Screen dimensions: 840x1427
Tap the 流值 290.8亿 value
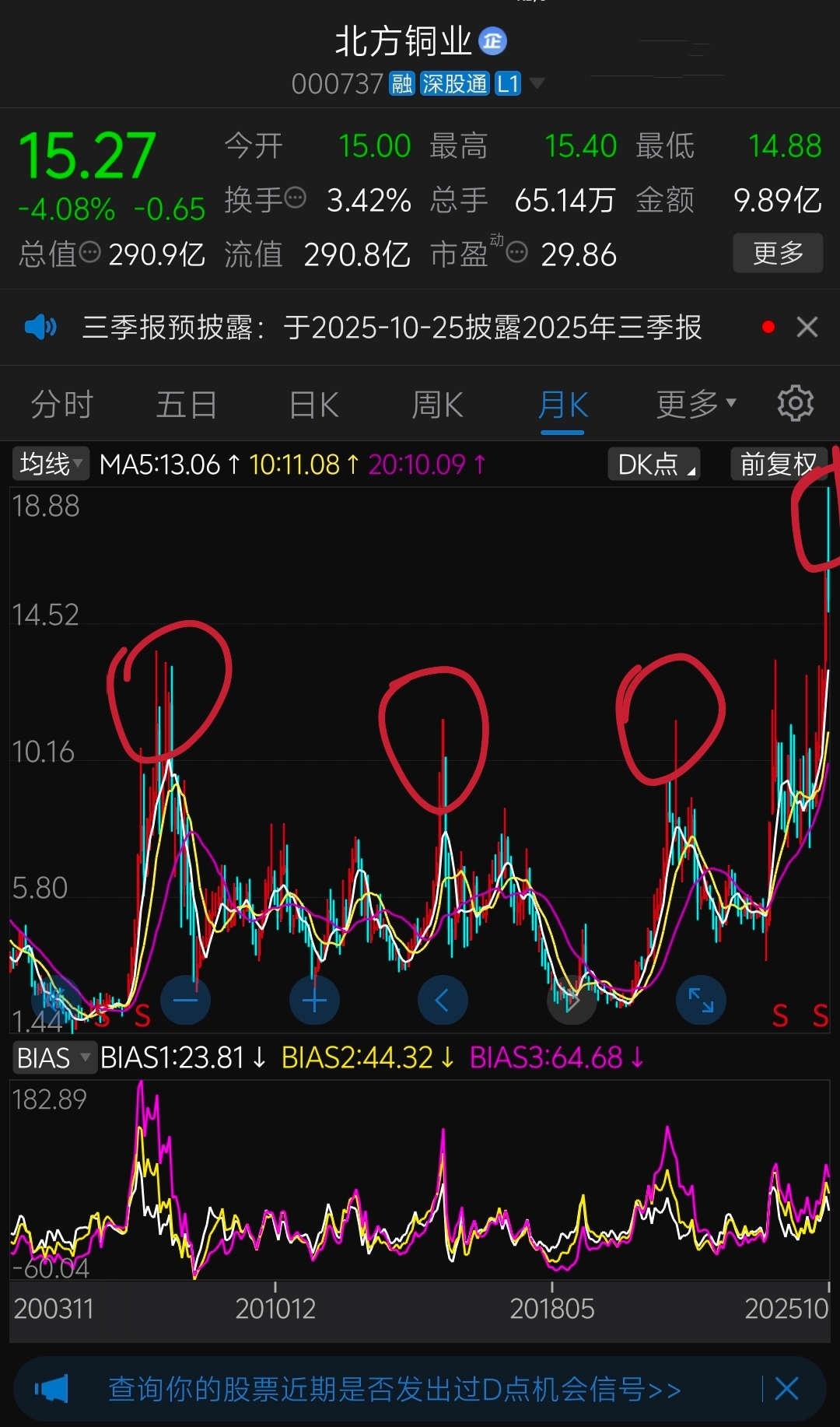[x=357, y=254]
